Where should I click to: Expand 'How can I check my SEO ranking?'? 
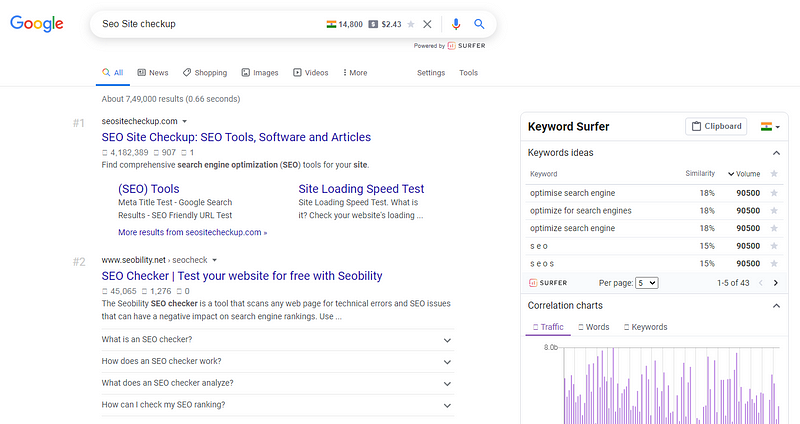pyautogui.click(x=278, y=405)
